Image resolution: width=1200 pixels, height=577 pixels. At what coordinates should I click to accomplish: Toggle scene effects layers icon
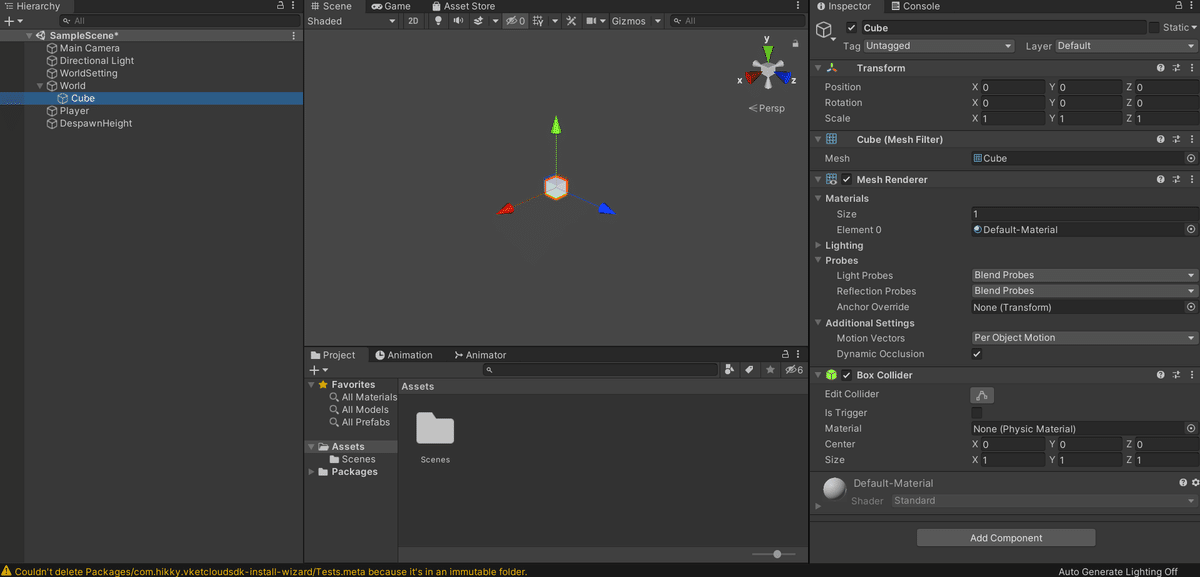click(x=478, y=21)
